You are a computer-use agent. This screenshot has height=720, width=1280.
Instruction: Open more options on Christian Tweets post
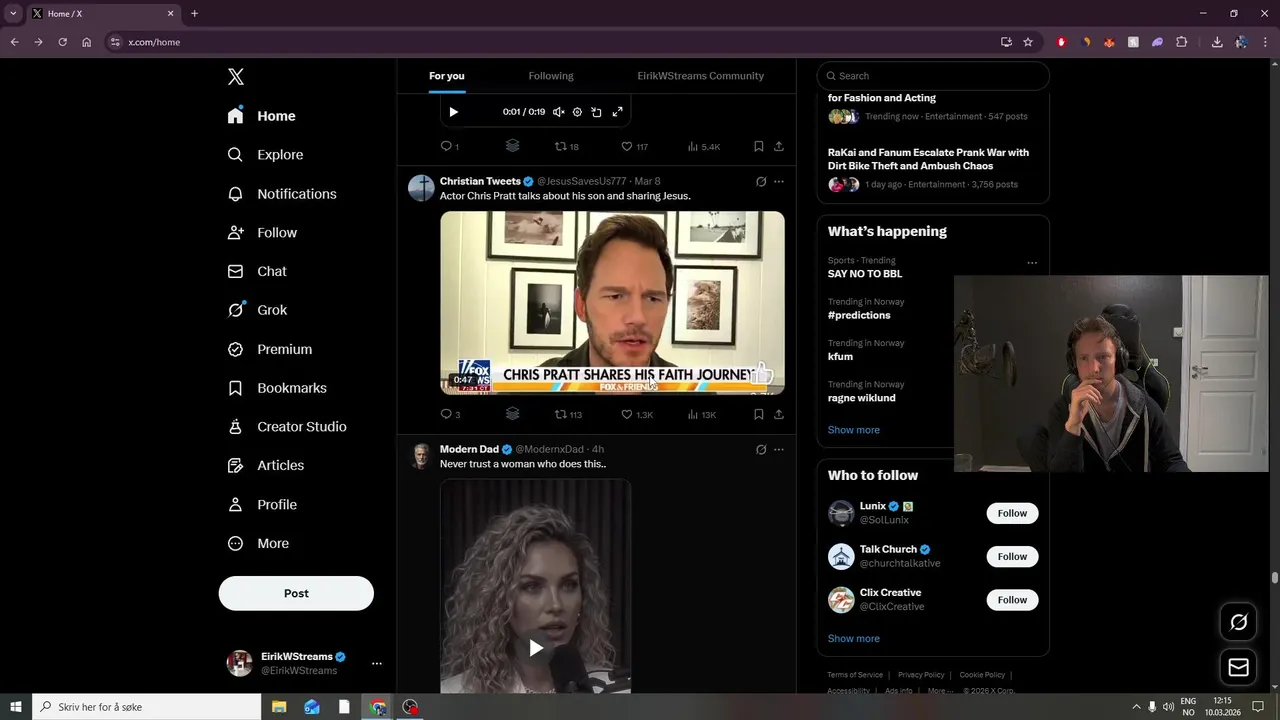779,182
